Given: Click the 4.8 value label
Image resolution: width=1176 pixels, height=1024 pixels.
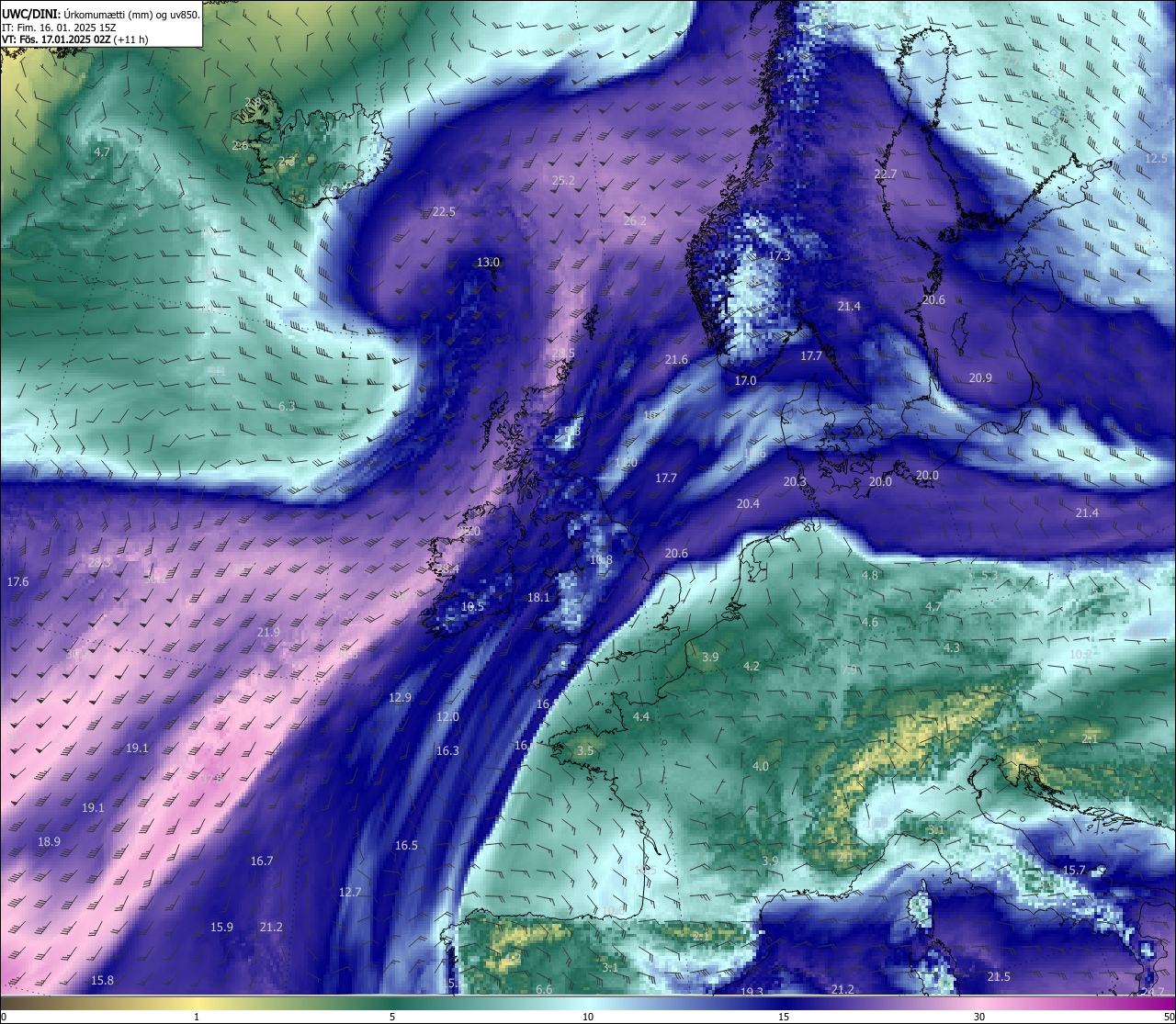Looking at the screenshot, I should pyautogui.click(x=869, y=576).
